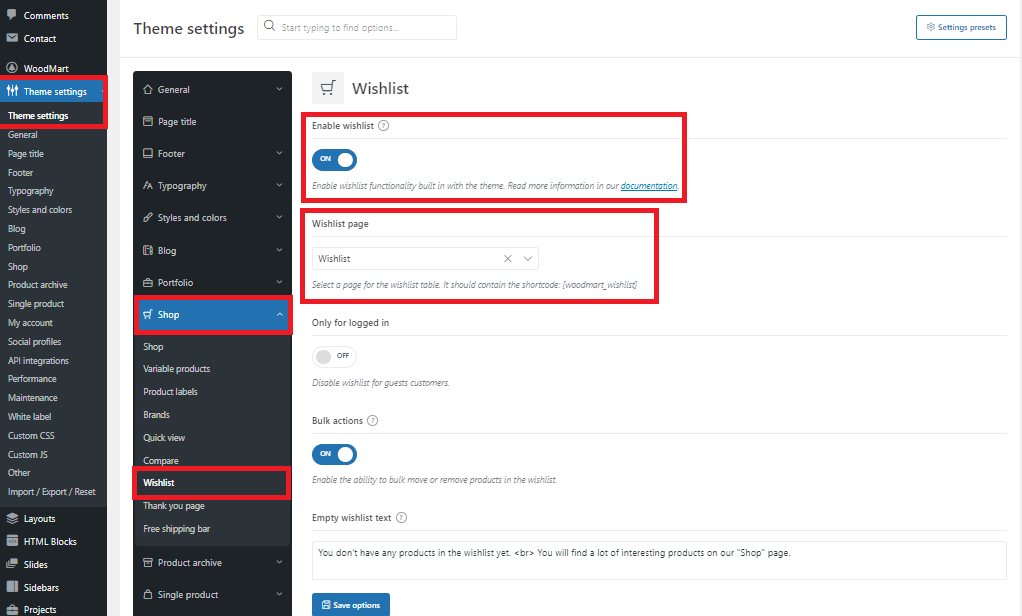Open My account in admin sidebar
The height and width of the screenshot is (616, 1022).
coord(30,323)
